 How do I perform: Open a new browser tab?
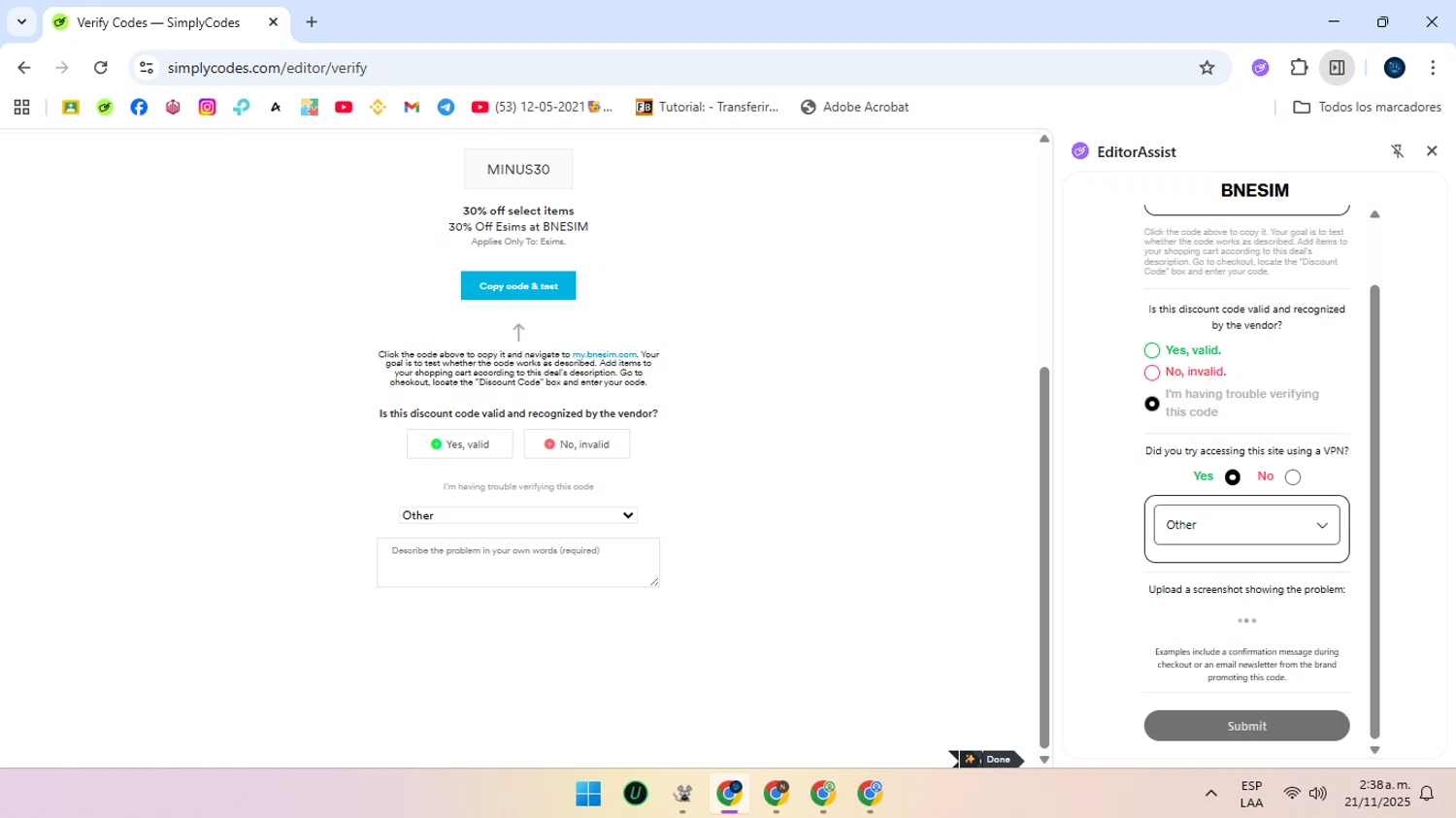(x=312, y=22)
